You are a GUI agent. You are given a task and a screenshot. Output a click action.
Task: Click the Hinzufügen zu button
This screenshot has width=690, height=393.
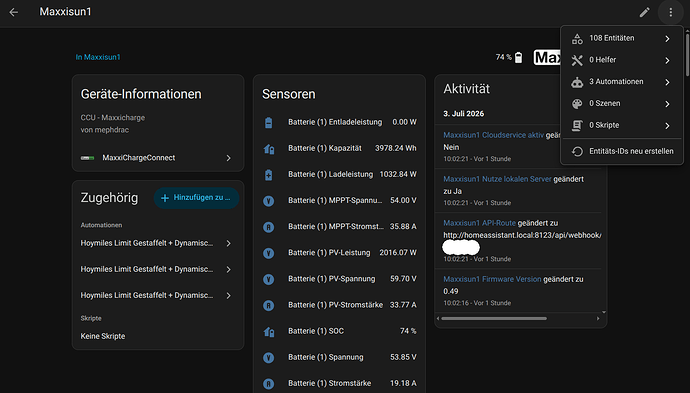(x=196, y=198)
